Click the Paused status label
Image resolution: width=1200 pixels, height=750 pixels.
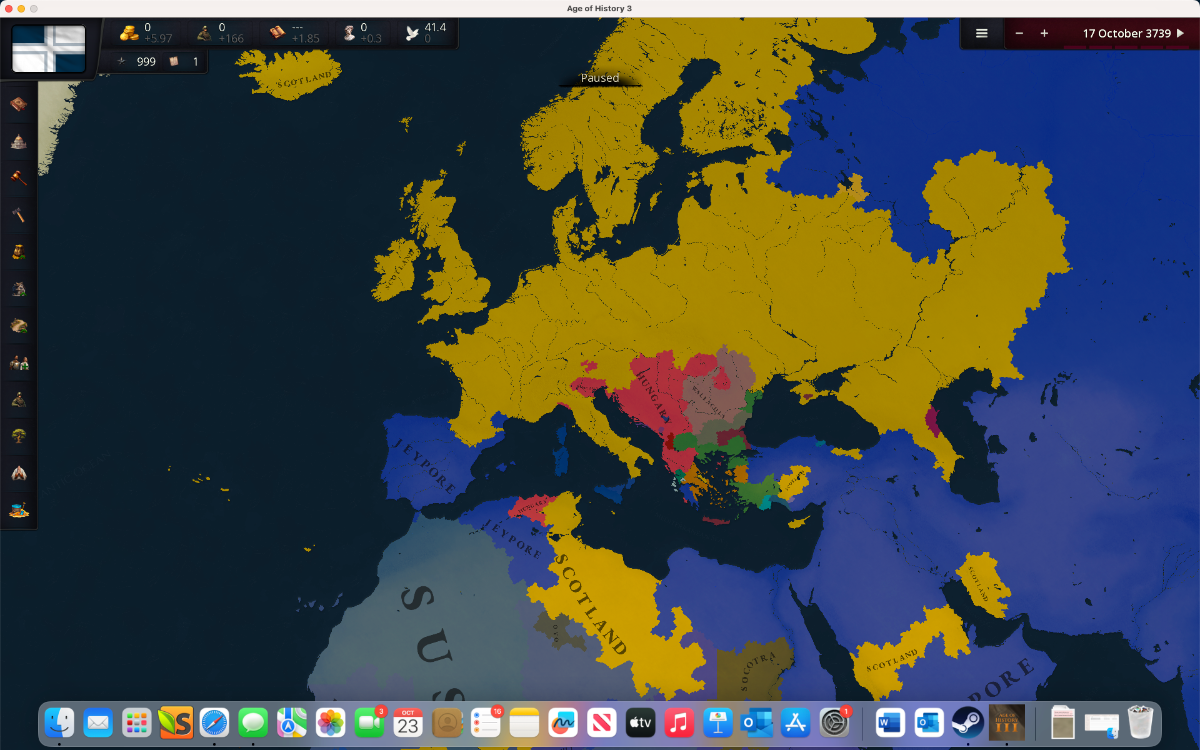coord(600,78)
